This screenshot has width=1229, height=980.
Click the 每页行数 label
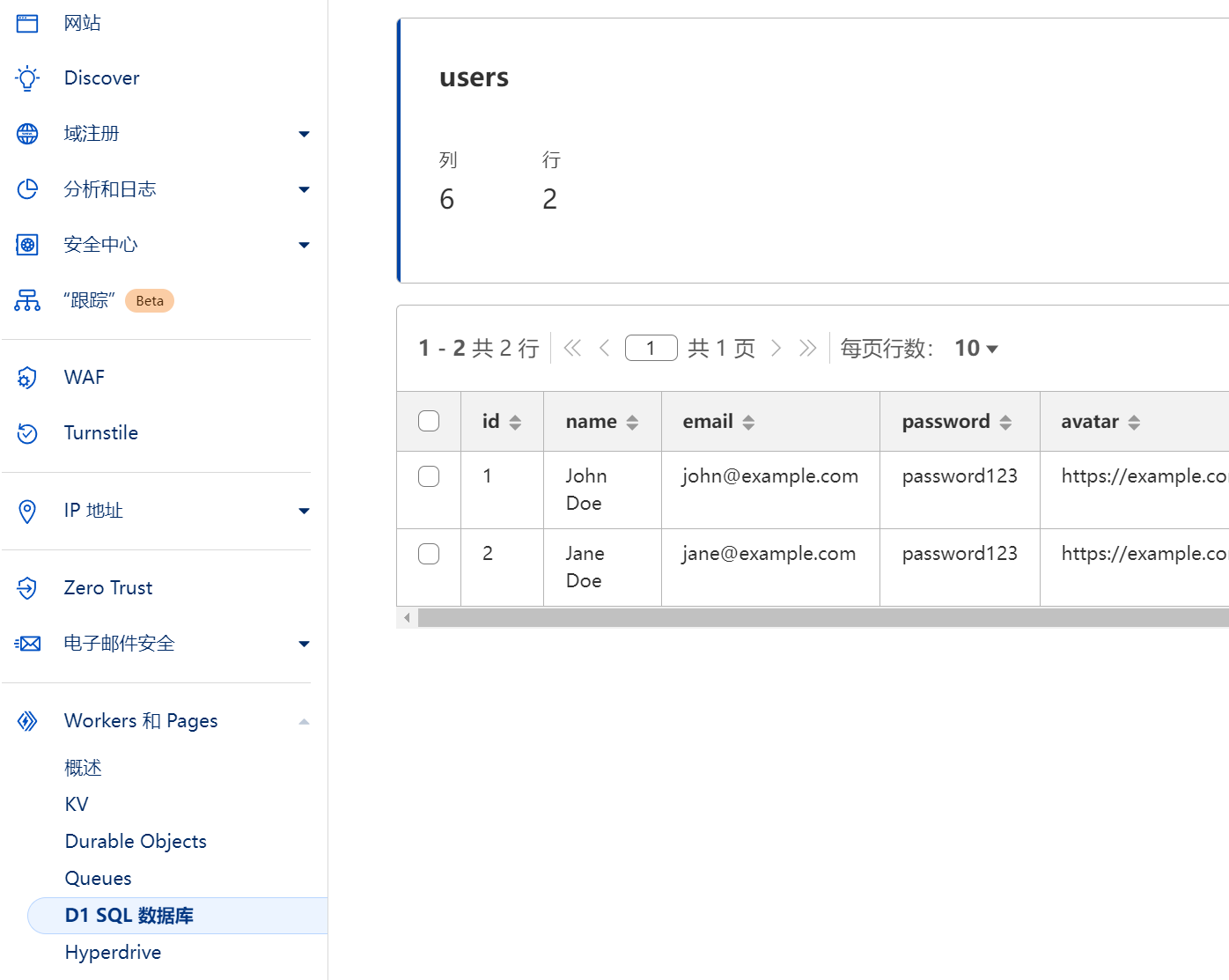point(887,349)
